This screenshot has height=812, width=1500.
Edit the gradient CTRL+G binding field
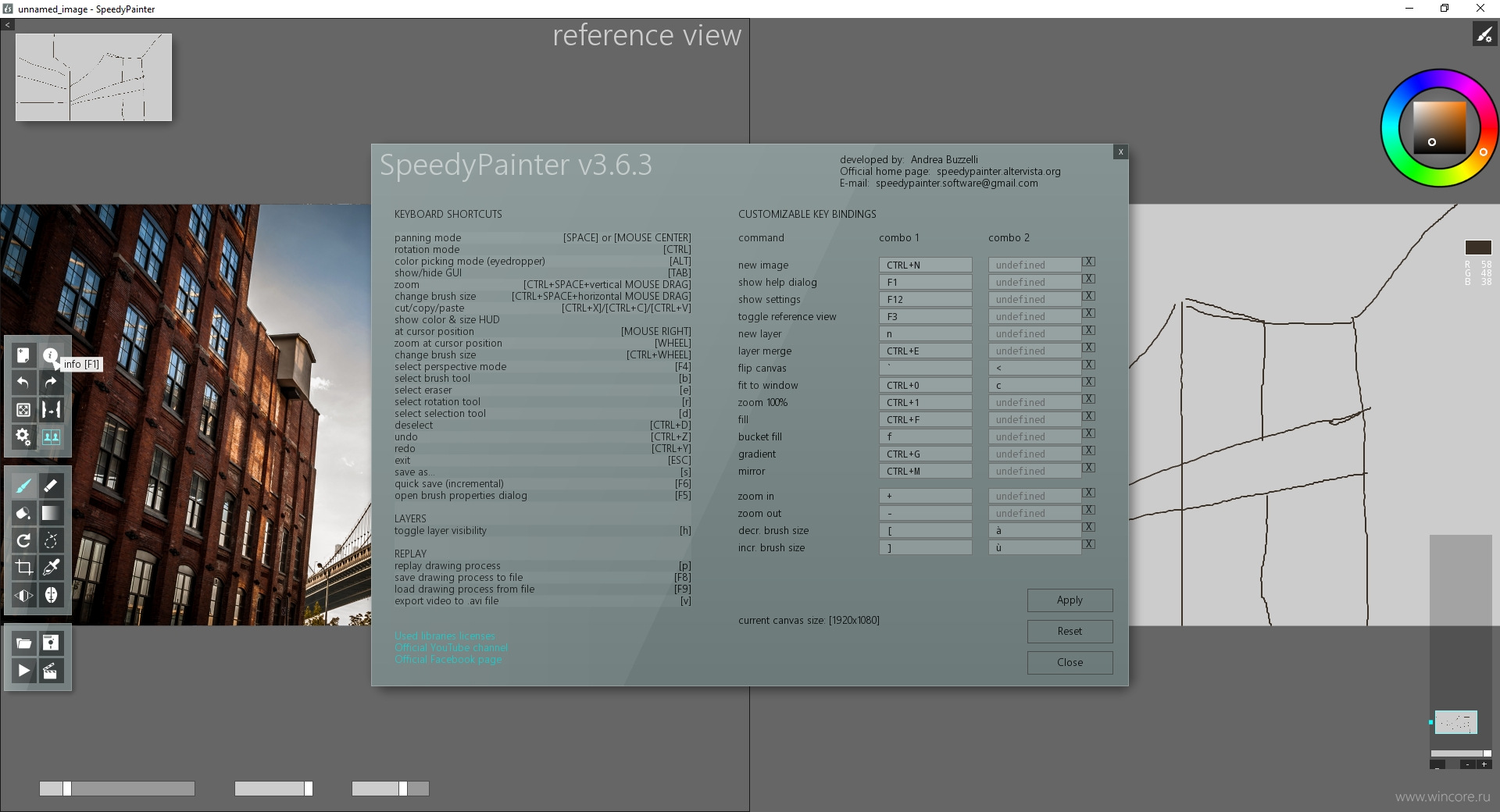(x=925, y=454)
